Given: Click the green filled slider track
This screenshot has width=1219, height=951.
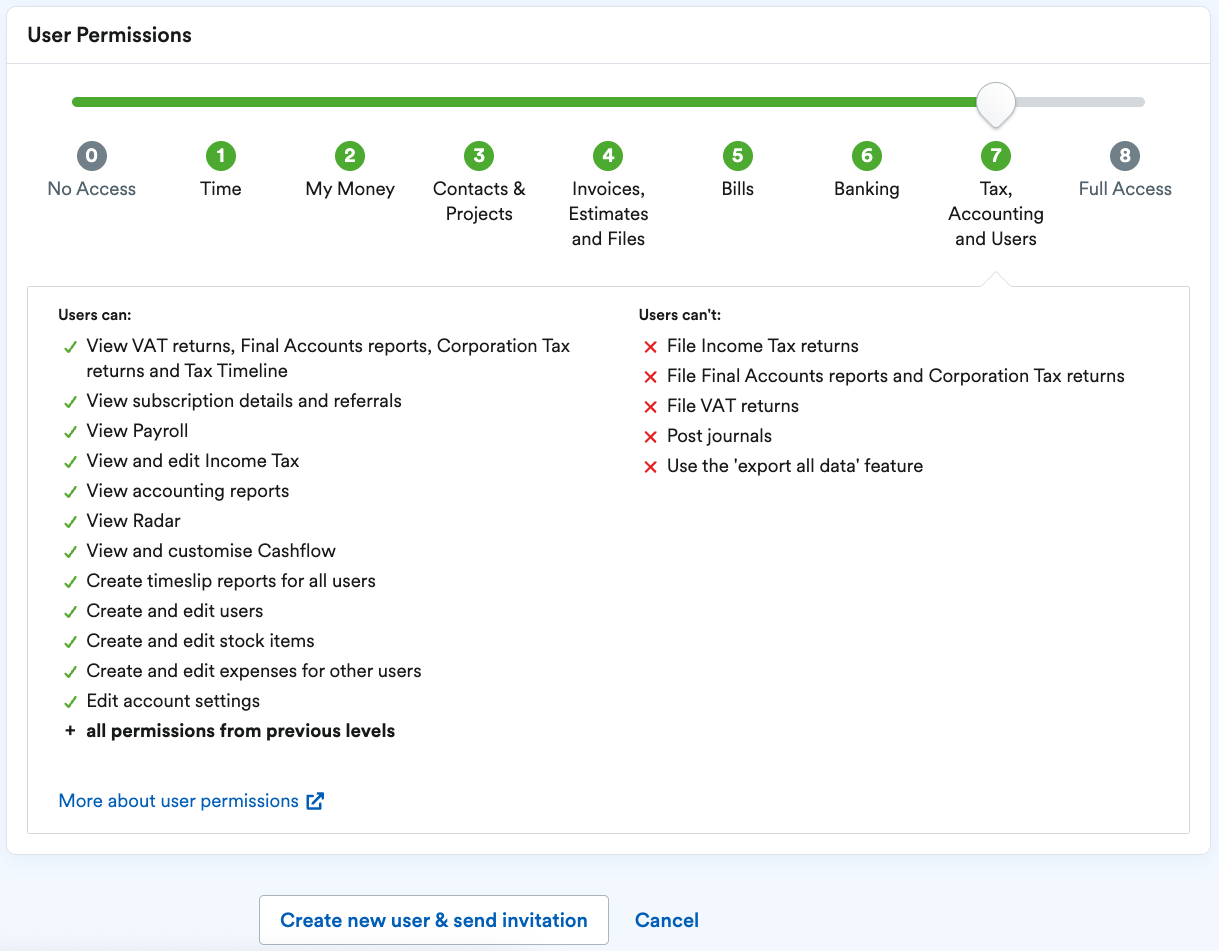Looking at the screenshot, I should 524,102.
